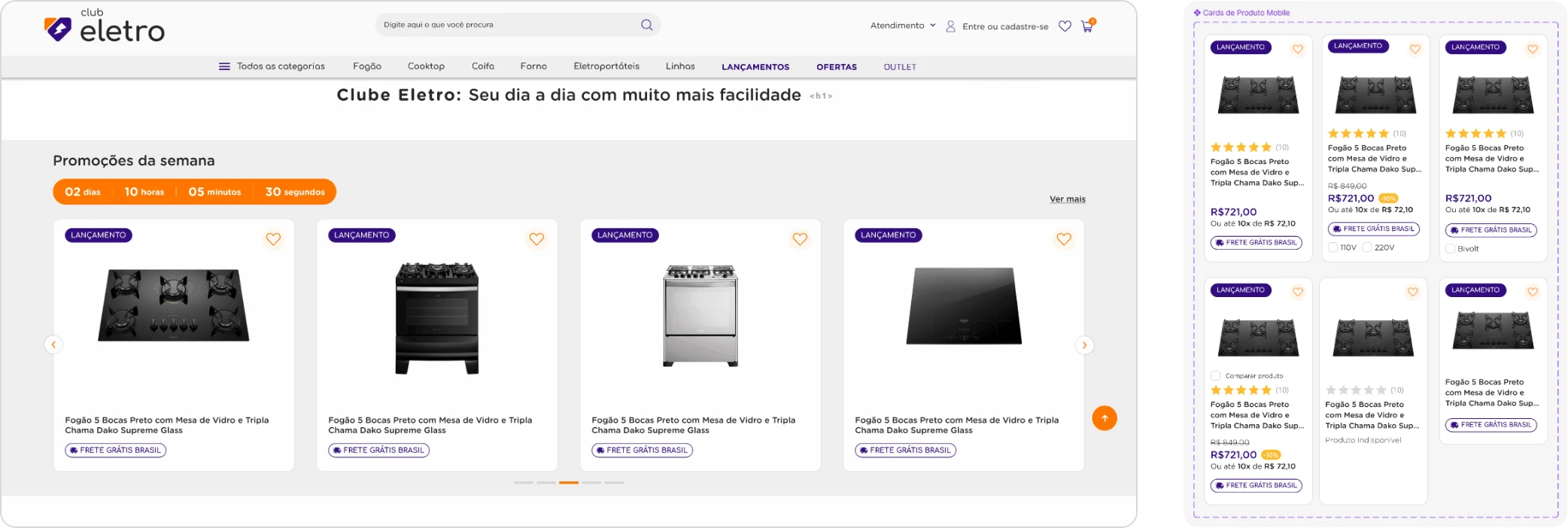The width and height of the screenshot is (1568, 528).
Task: Tick the Bivolt checkbox
Action: click(1450, 249)
